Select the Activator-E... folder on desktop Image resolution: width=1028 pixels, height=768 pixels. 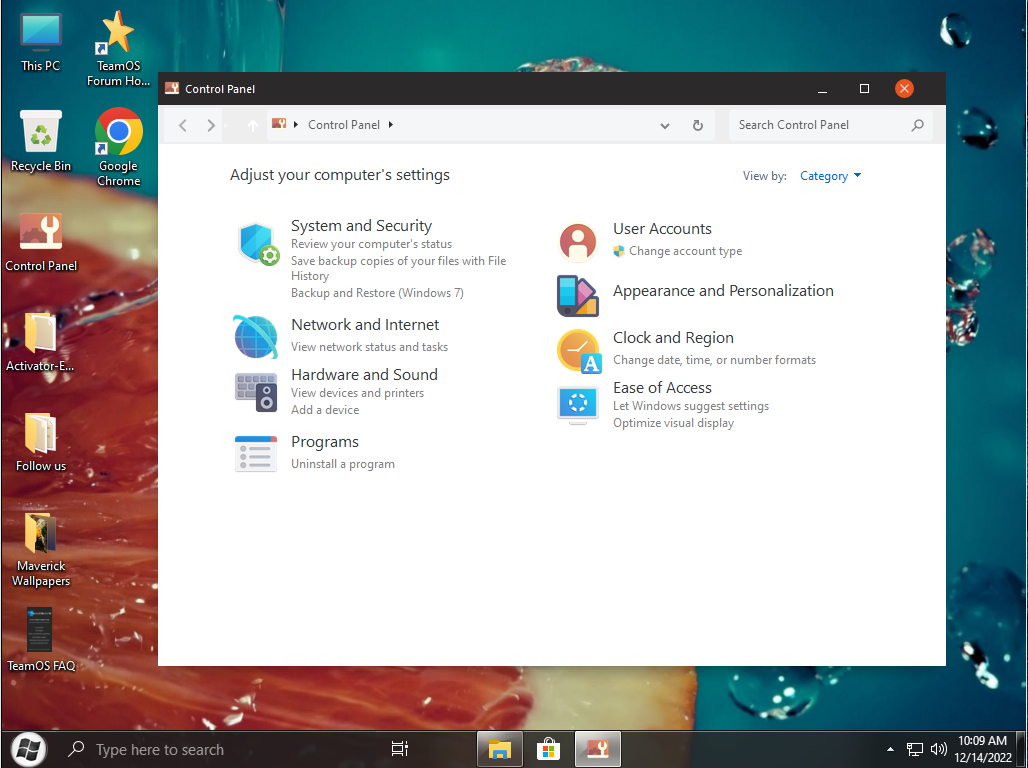(x=40, y=342)
